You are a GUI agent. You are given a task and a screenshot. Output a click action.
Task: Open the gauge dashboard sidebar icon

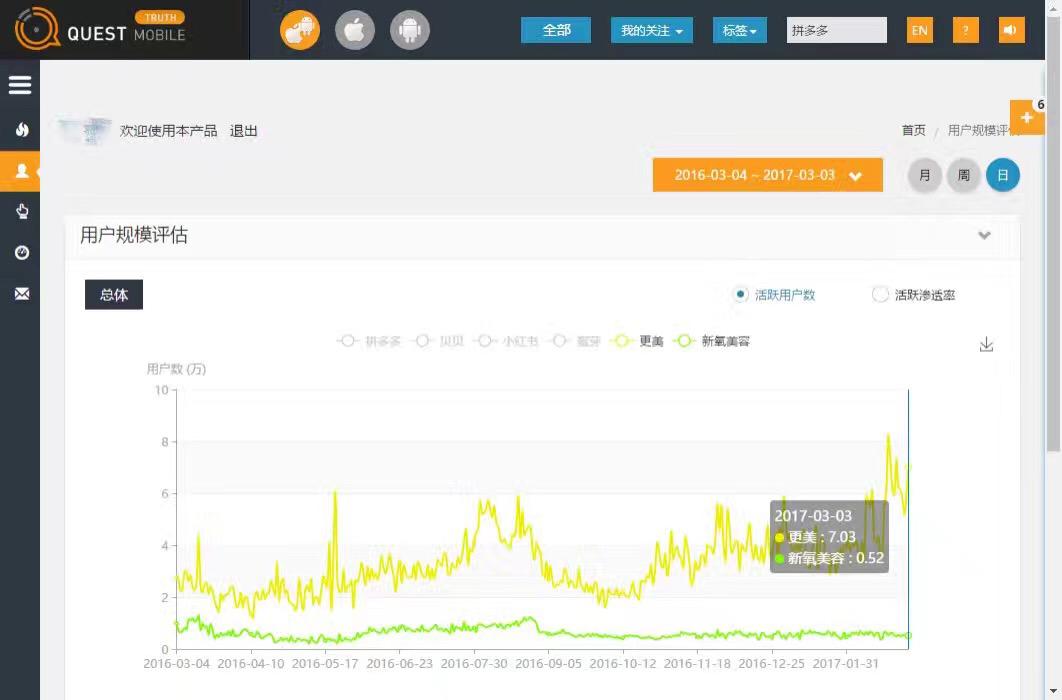click(x=21, y=253)
